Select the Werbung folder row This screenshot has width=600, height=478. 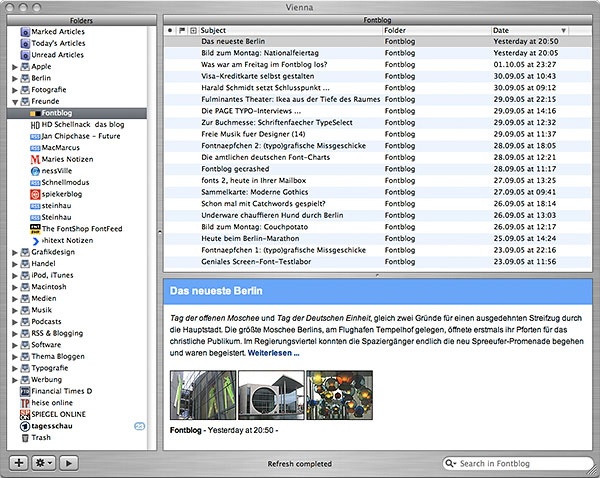(77, 380)
